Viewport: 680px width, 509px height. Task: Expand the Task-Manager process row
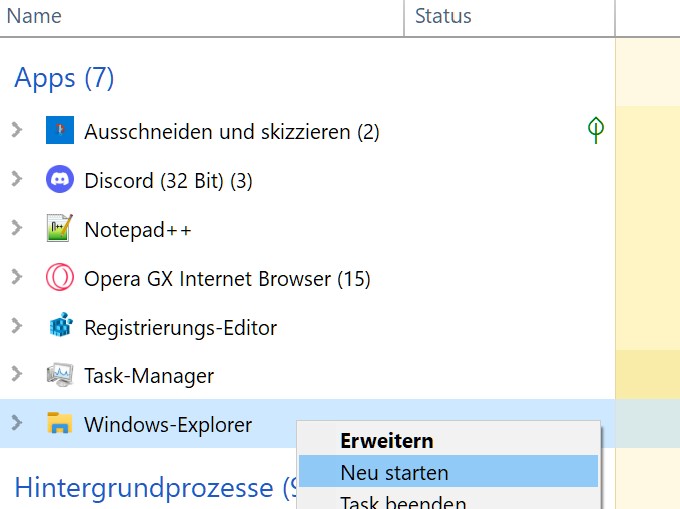point(16,375)
